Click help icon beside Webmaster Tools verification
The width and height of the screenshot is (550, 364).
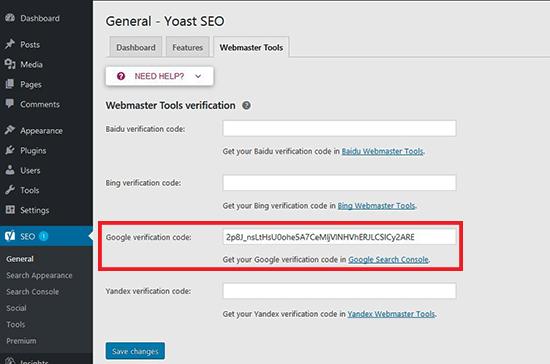247,105
